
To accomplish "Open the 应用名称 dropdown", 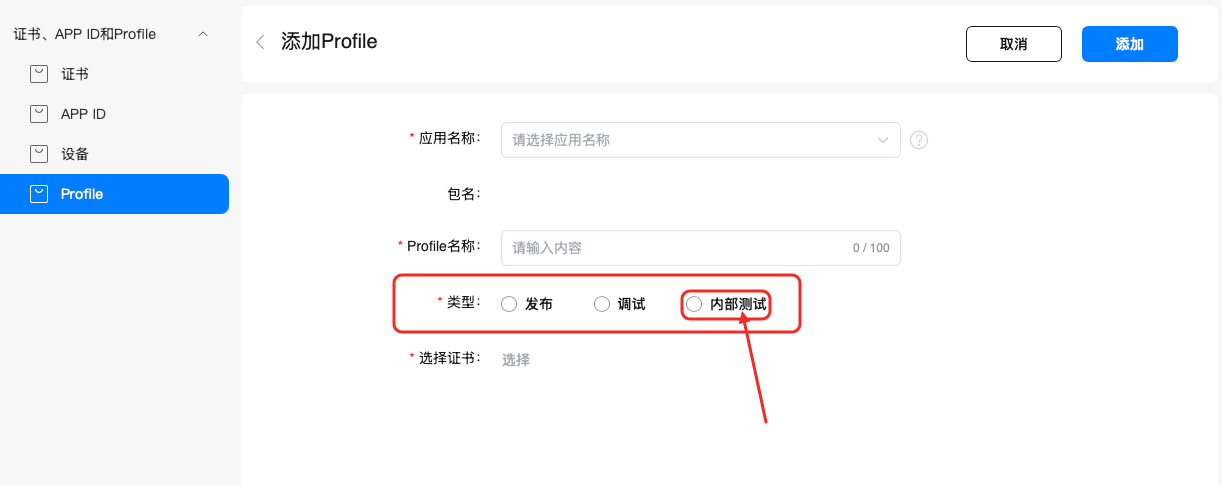I will click(x=690, y=140).
